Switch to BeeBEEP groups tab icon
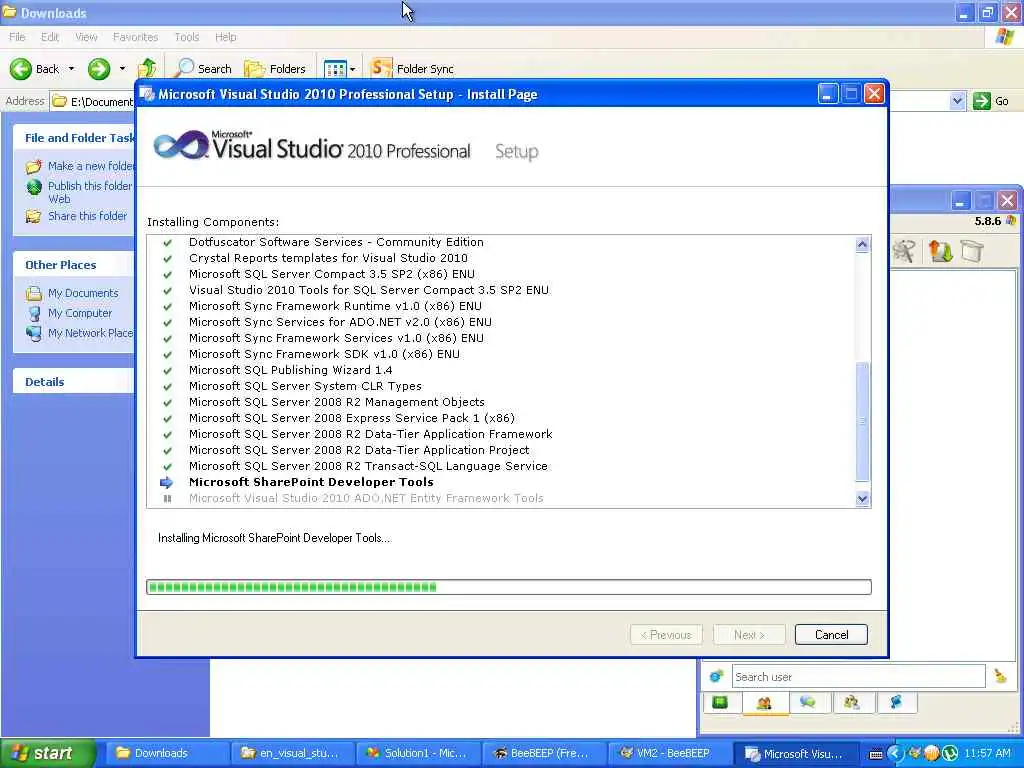Screen dimensions: 1024x768 [852, 702]
